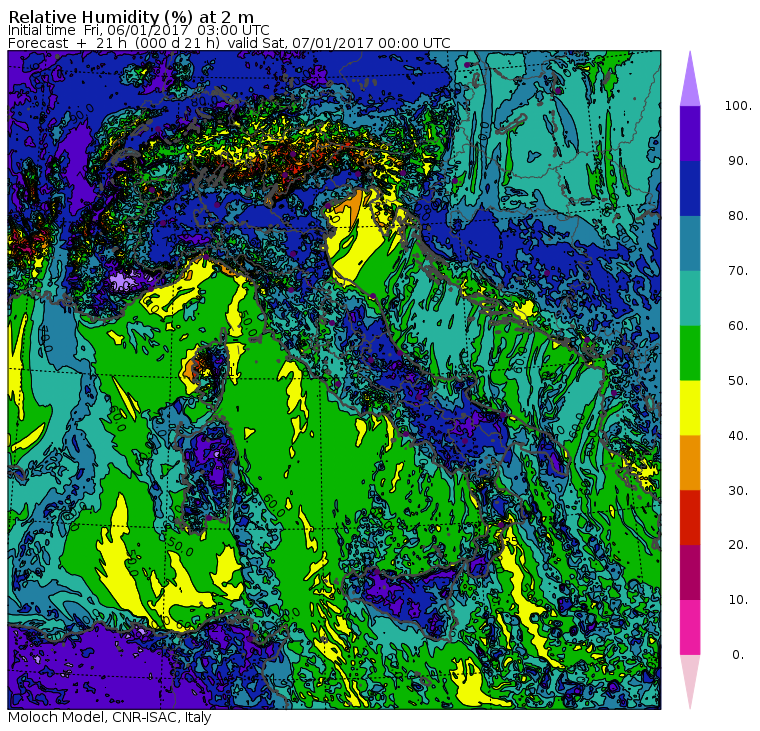Viewport: 760px width, 731px height.
Task: Select the violet 90–100 legend swatch
Action: (690, 133)
